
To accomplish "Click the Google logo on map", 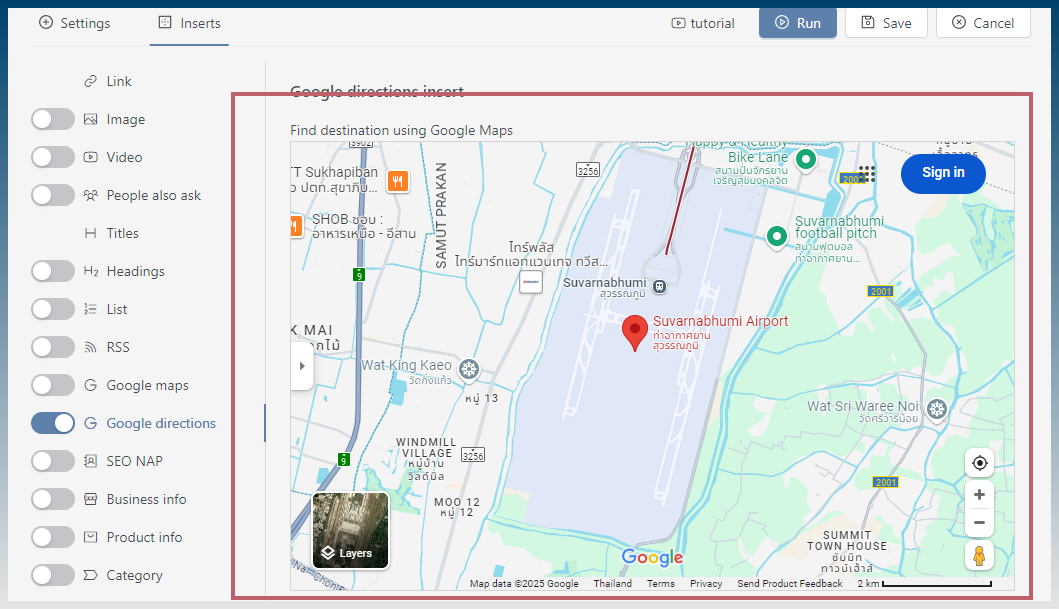I will point(652,557).
